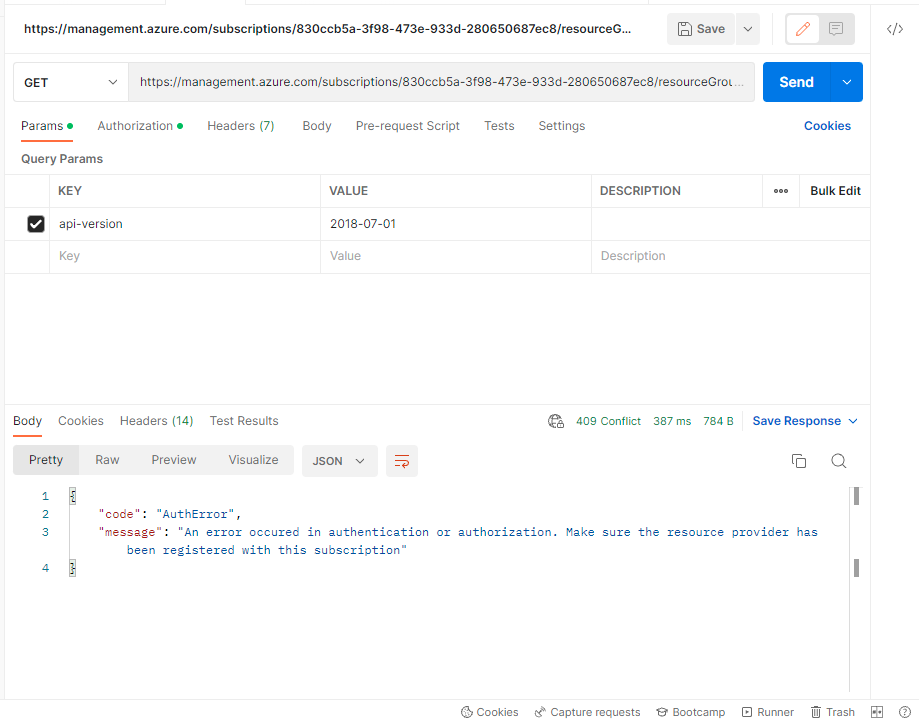This screenshot has height=721, width=919.
Task: Open the Test Results tab
Action: point(244,421)
